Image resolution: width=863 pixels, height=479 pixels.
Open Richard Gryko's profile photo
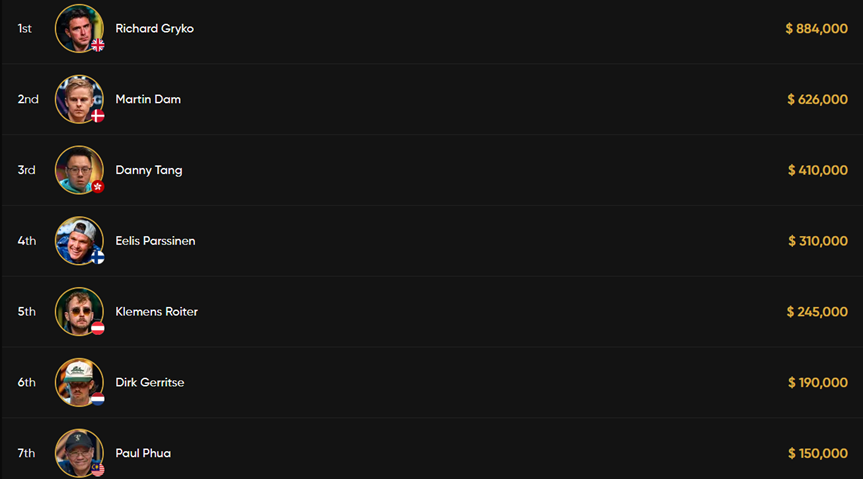[79, 29]
